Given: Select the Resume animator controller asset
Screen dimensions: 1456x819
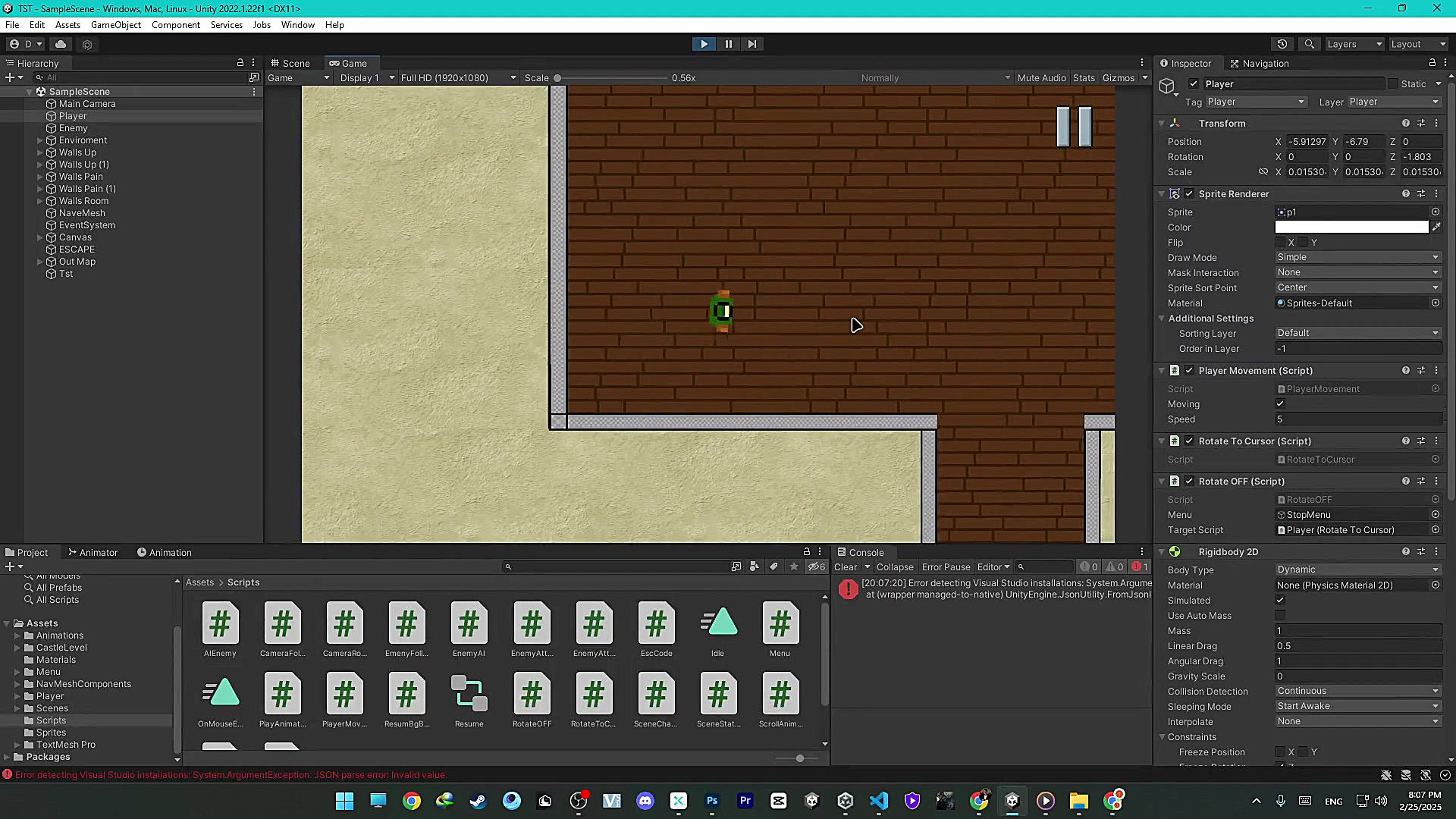Looking at the screenshot, I should click(x=469, y=699).
